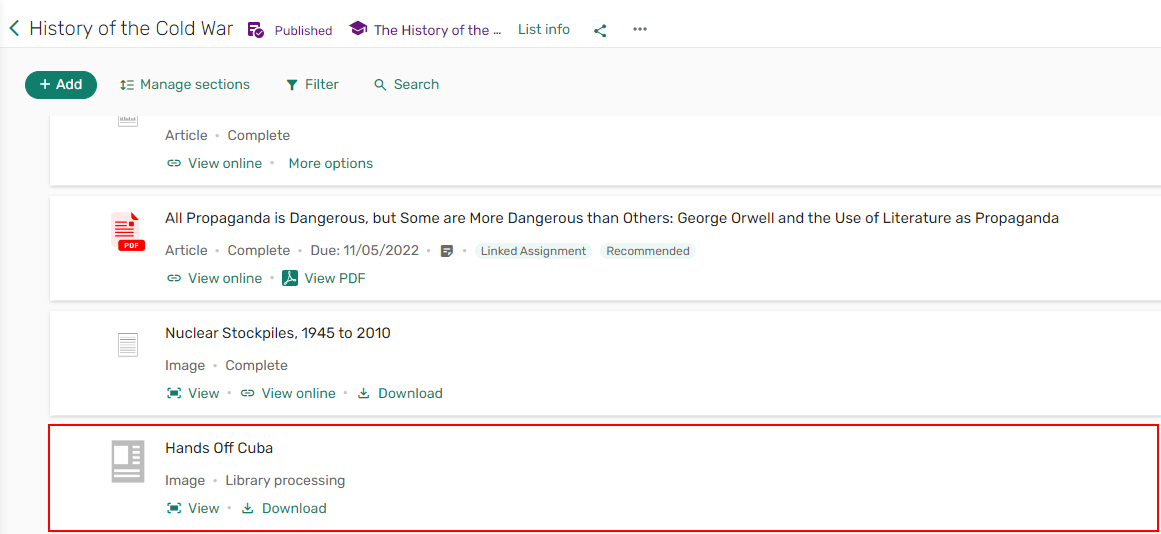Screen dimensions: 1161x534
Task: Open the Hands Off Cuba title
Action: pyautogui.click(x=219, y=448)
